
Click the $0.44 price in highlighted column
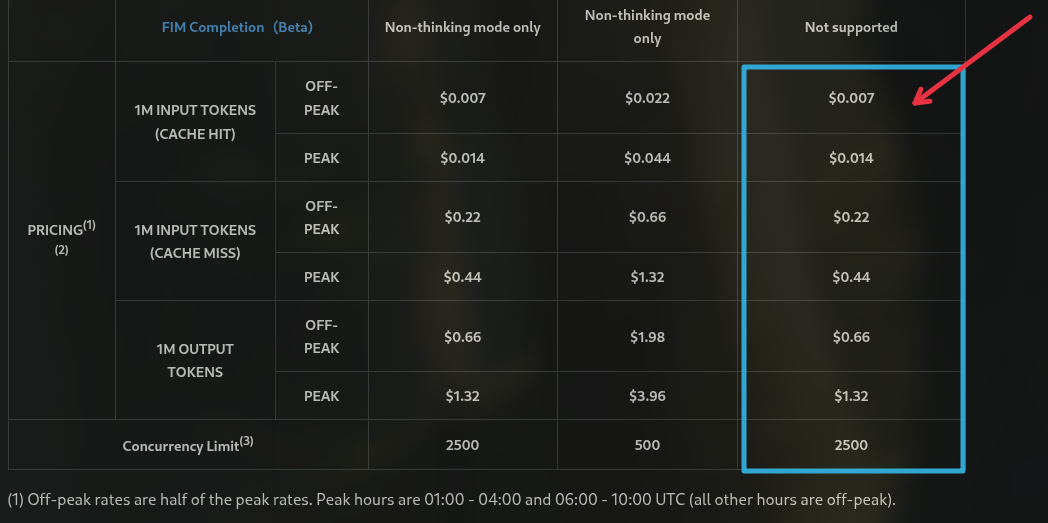tap(851, 277)
